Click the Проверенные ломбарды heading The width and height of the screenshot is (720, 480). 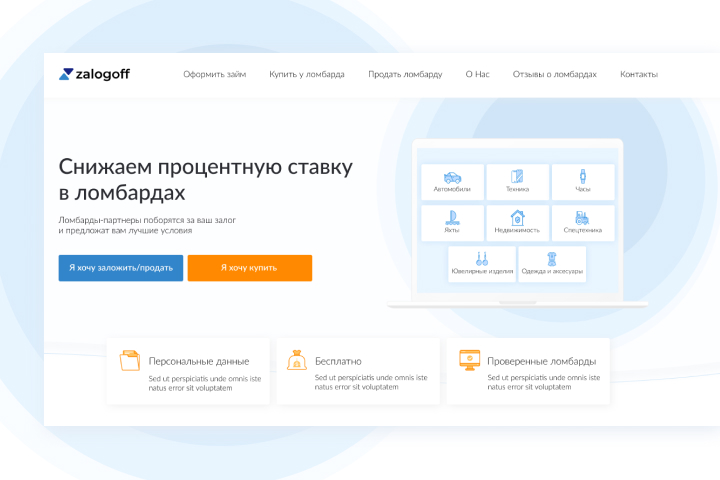(x=542, y=361)
